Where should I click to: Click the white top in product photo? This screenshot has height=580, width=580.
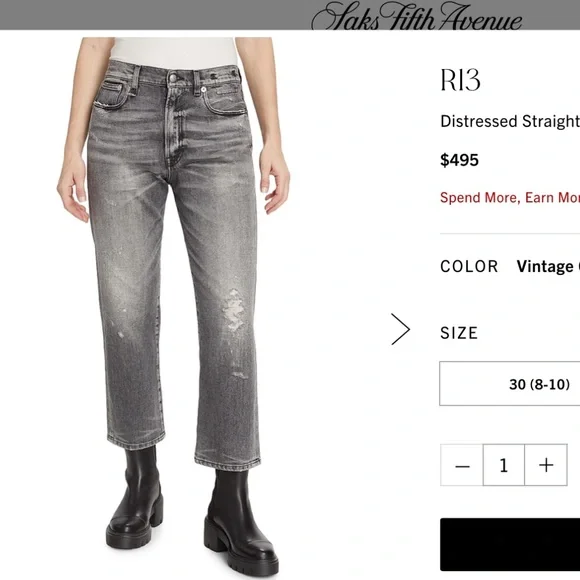[x=174, y=53]
